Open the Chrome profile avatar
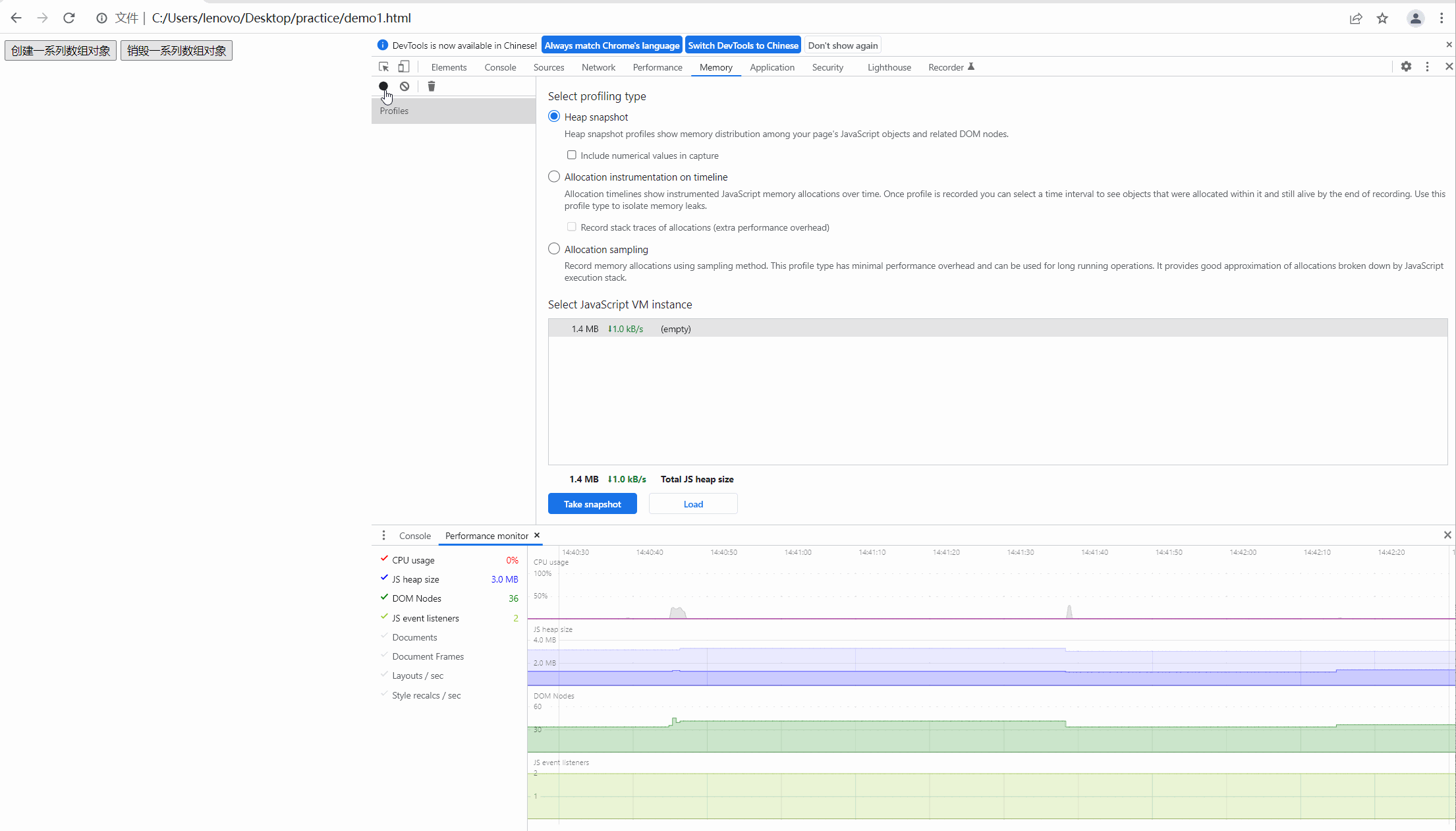 tap(1415, 18)
